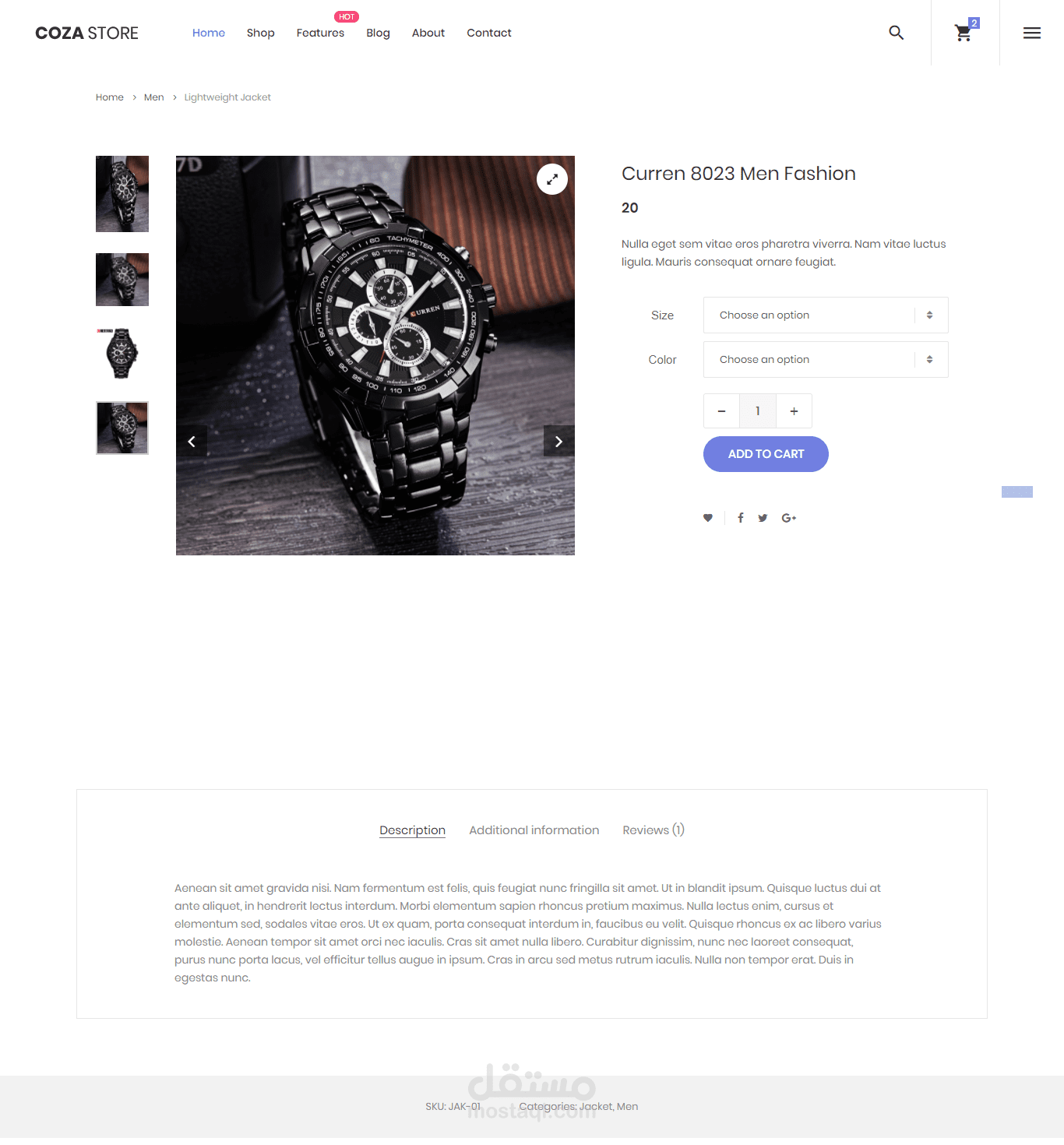Screen dimensions: 1064x1145
Task: Open the shopping cart icon
Action: [x=964, y=33]
